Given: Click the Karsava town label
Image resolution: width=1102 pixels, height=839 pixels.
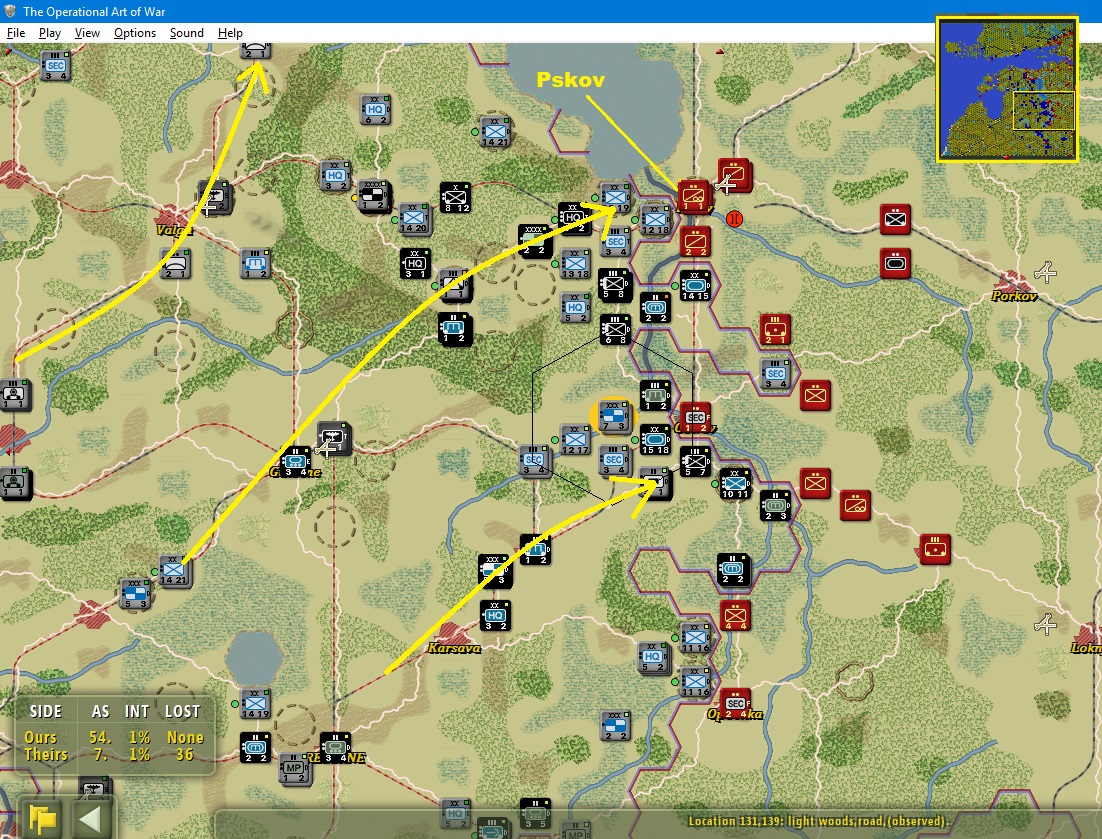Looking at the screenshot, I should point(454,648).
